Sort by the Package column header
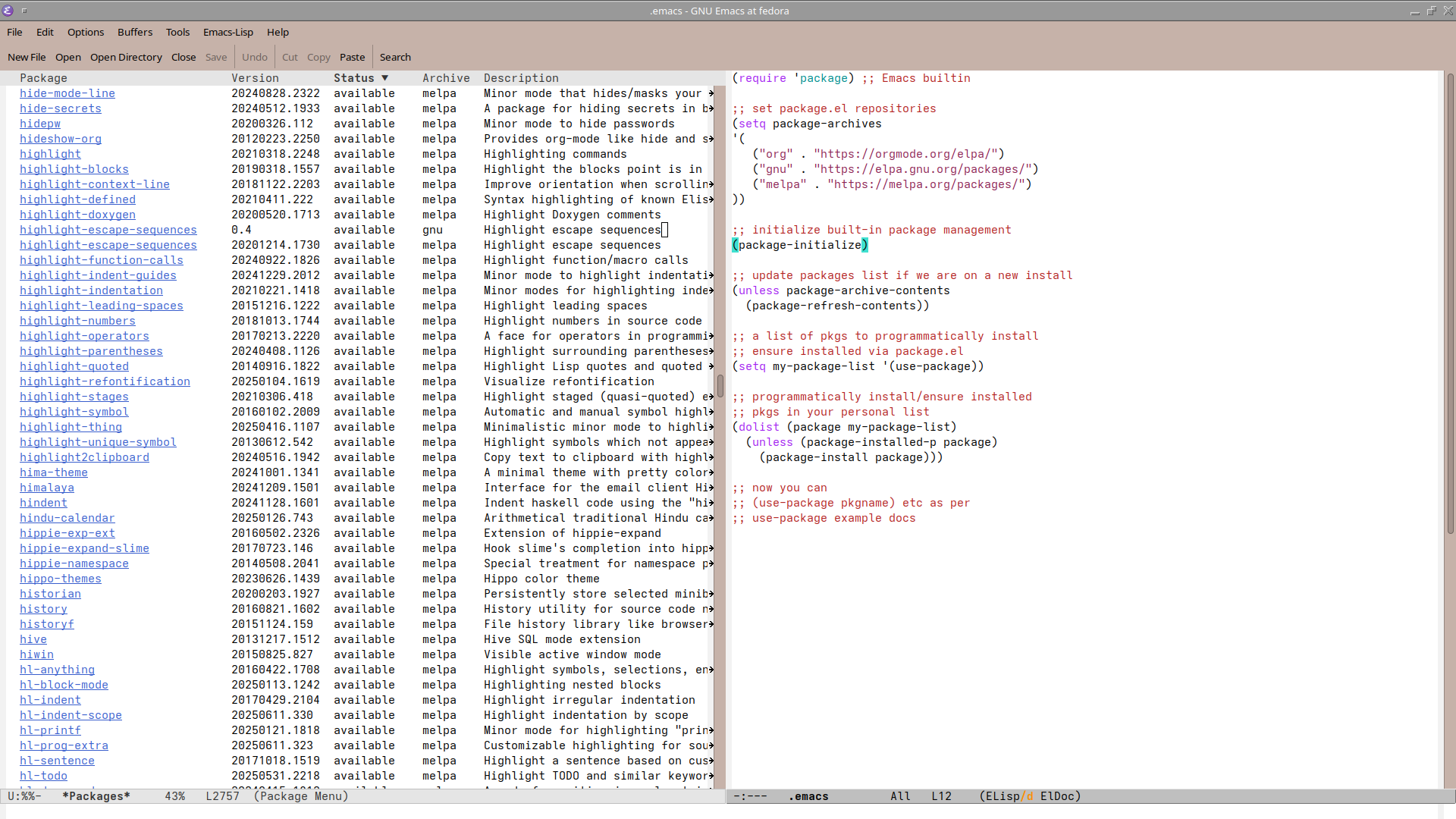This screenshot has width=1456, height=819. (x=43, y=78)
